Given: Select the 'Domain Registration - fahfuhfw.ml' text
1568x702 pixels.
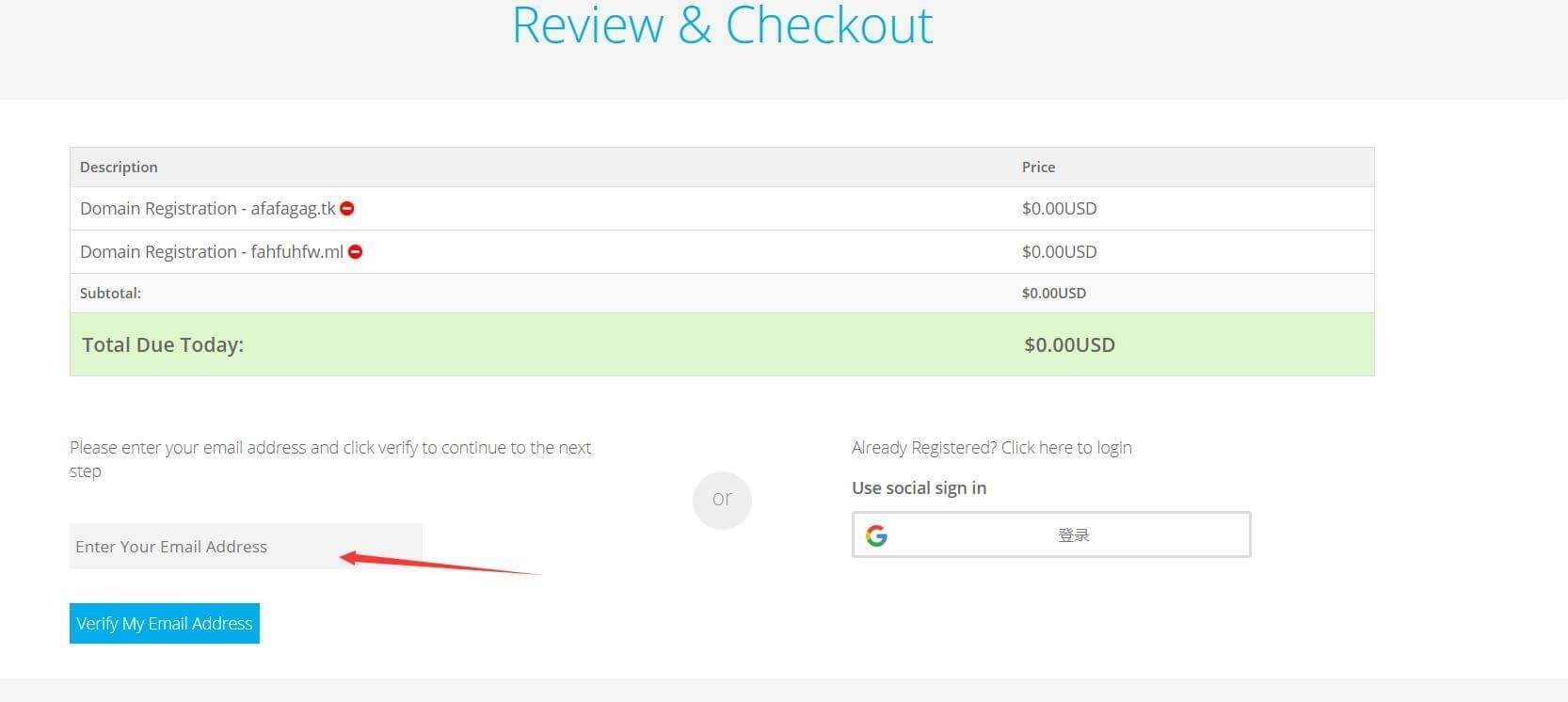Looking at the screenshot, I should pyautogui.click(x=211, y=252).
